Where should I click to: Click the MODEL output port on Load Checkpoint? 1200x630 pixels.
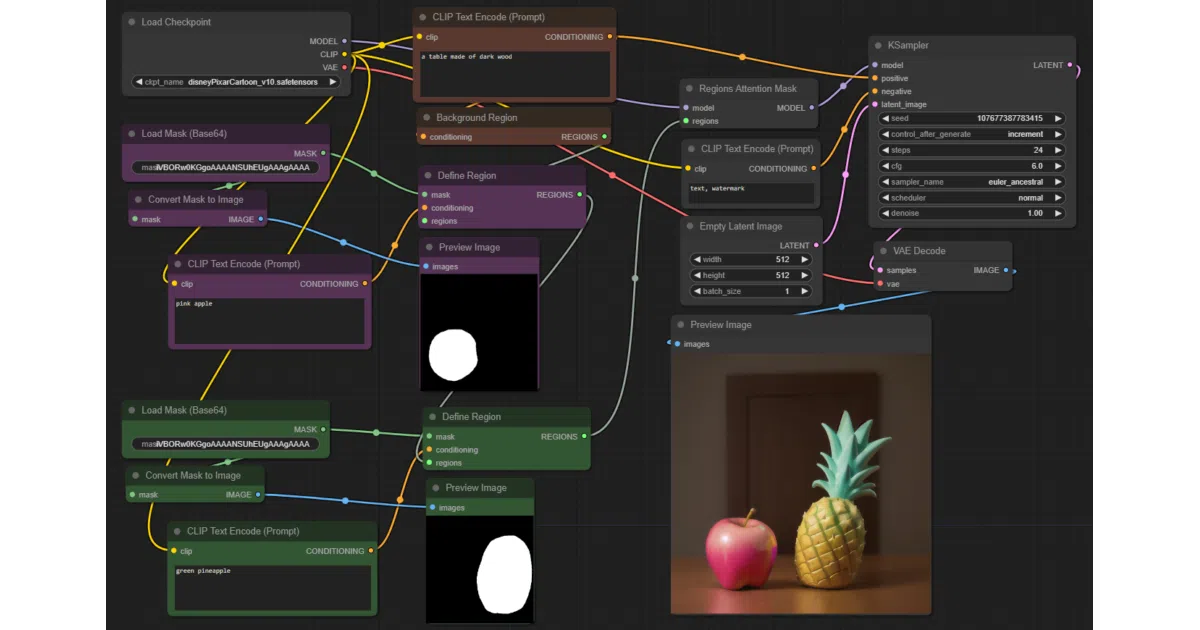(345, 41)
